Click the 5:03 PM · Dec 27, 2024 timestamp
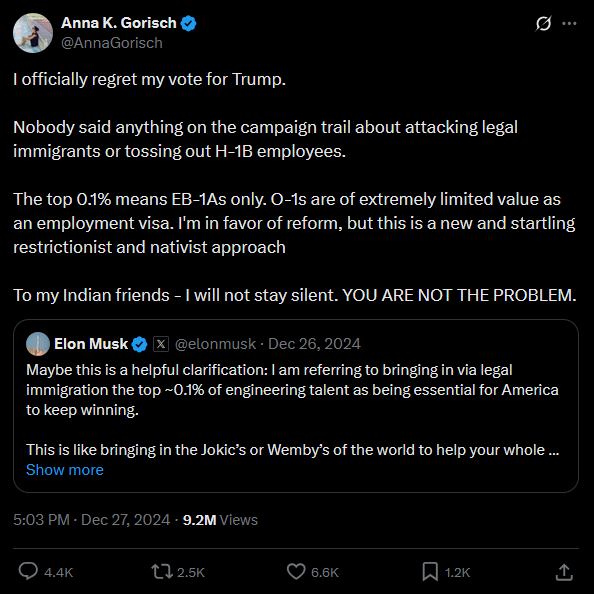This screenshot has width=594, height=594. 91,520
